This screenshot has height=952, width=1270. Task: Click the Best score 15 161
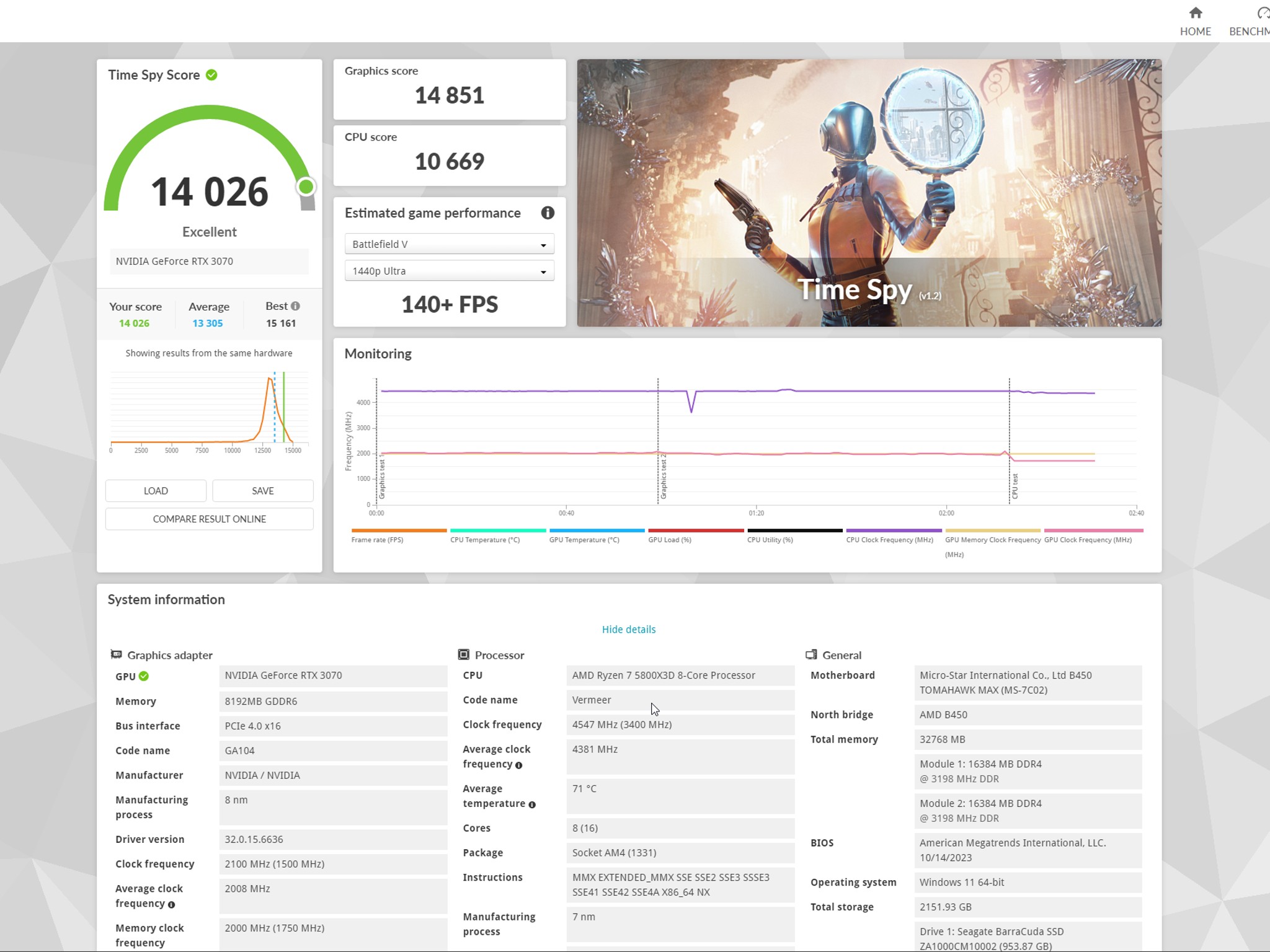[281, 323]
